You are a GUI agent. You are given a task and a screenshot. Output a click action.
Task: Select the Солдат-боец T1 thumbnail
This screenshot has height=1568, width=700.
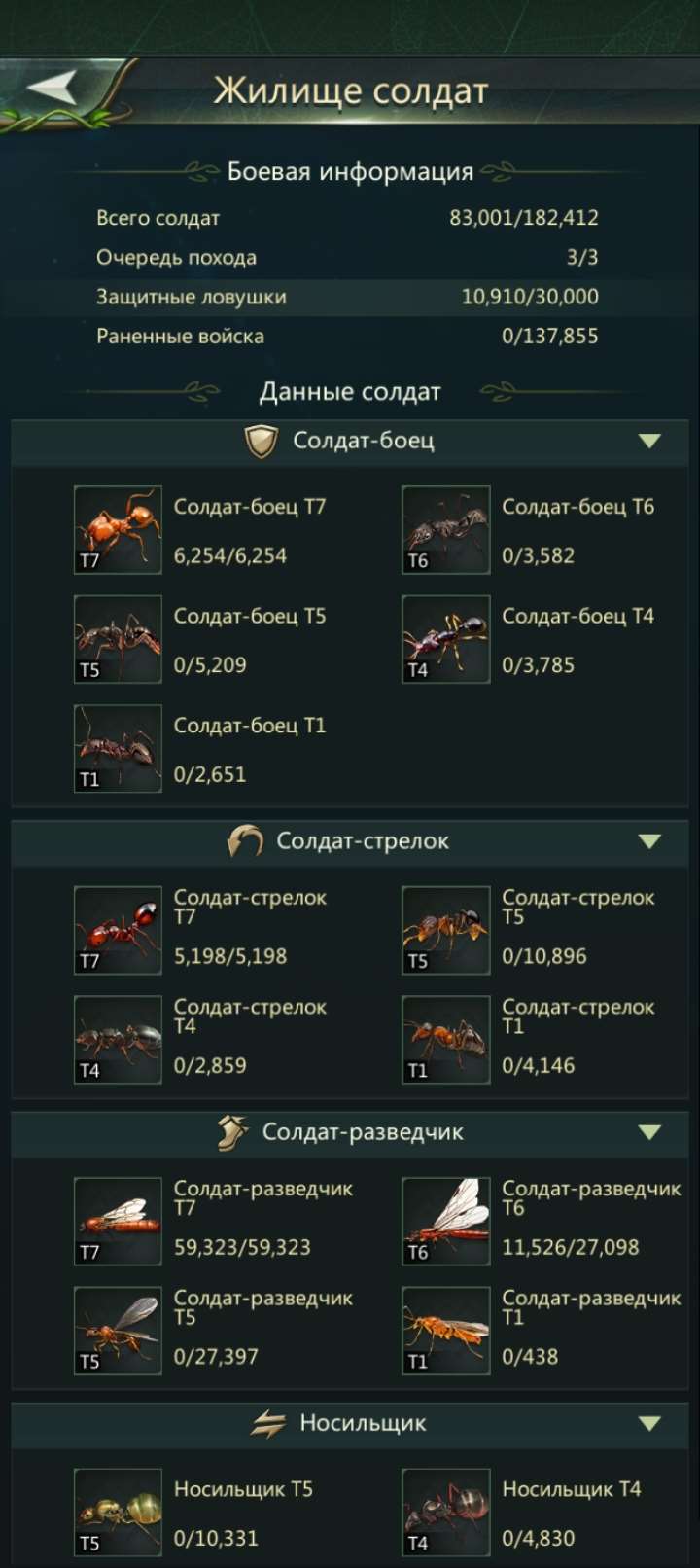coord(117,747)
